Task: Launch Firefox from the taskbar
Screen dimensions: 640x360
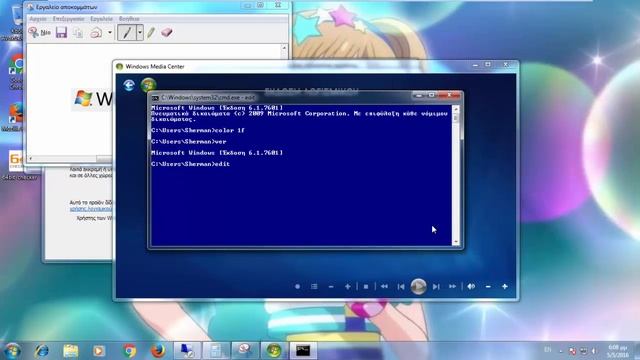Action: 158,351
